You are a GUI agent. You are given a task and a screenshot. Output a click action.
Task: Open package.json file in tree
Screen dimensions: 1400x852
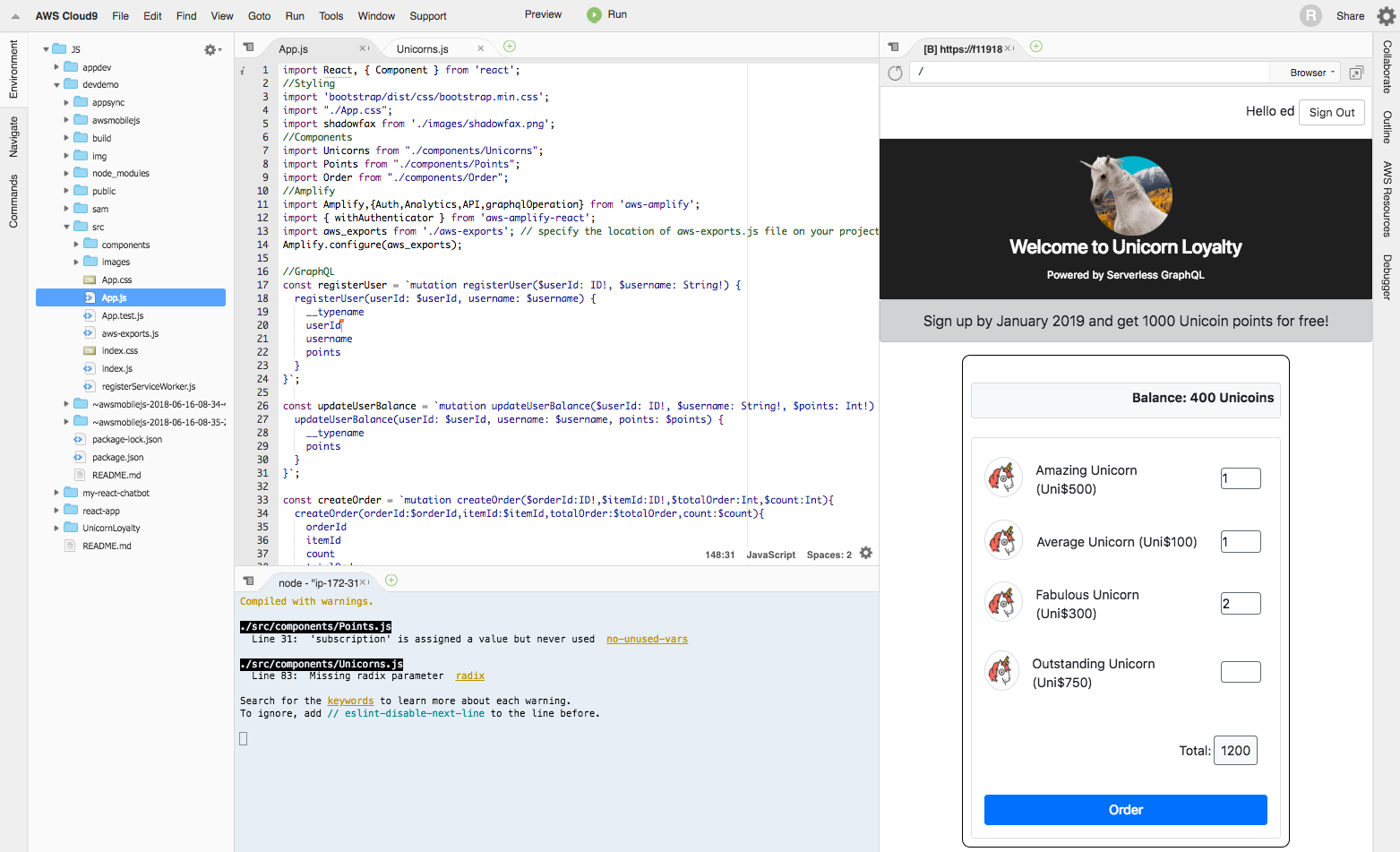pos(117,457)
